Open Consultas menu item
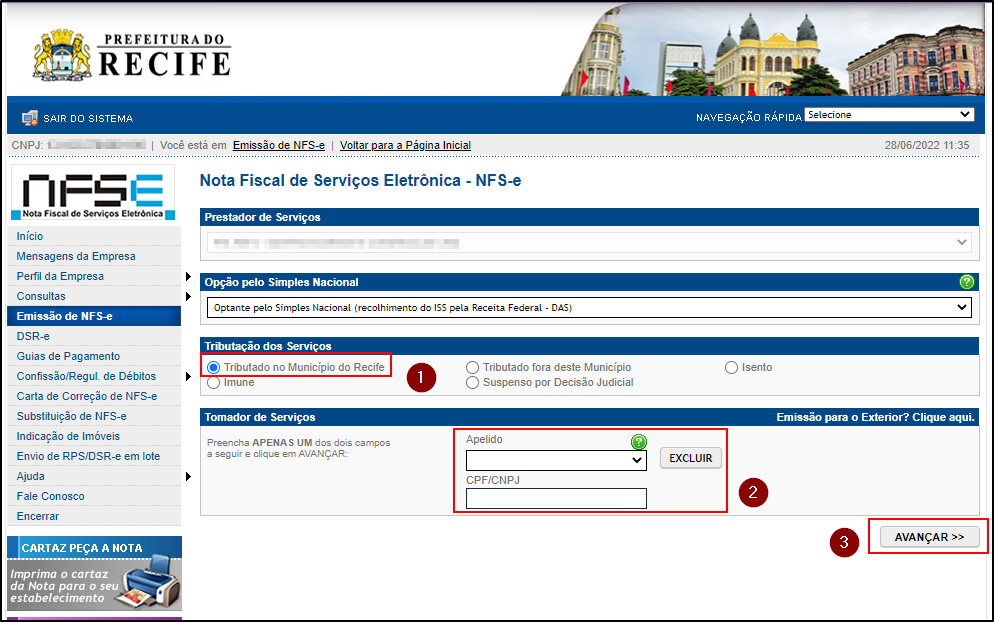994x622 pixels. pos(41,296)
